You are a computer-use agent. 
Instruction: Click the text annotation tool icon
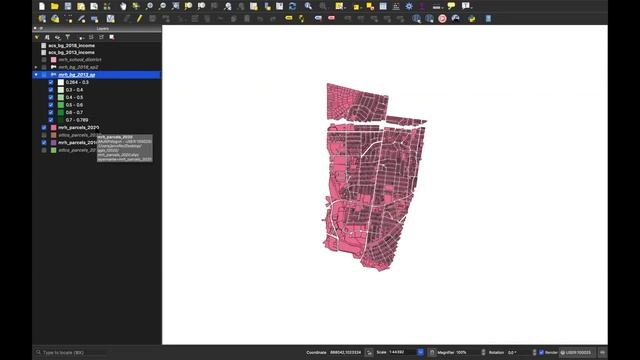(465, 6)
